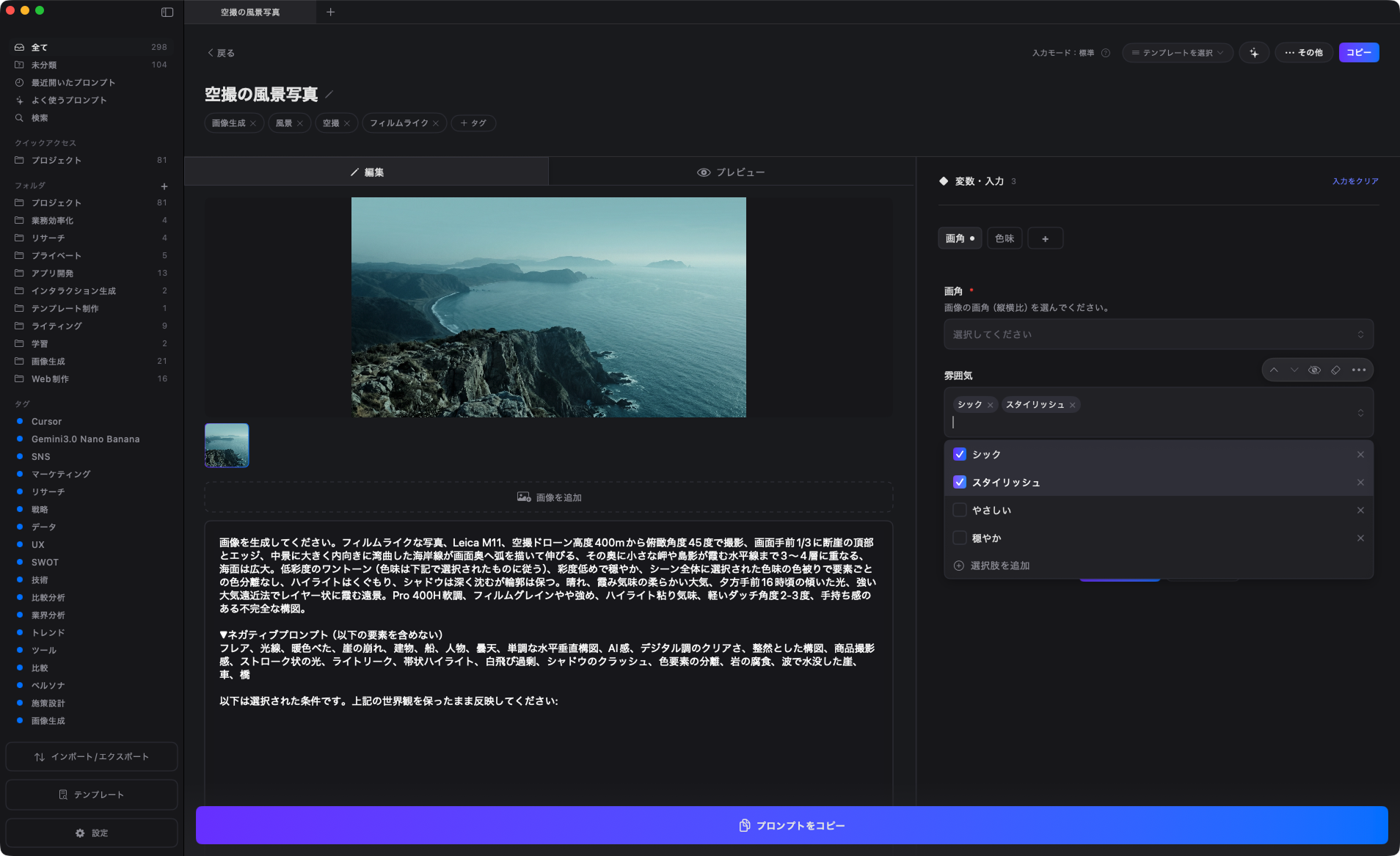Check the やさしい checkbox
This screenshot has height=856, width=1400.
click(x=960, y=511)
